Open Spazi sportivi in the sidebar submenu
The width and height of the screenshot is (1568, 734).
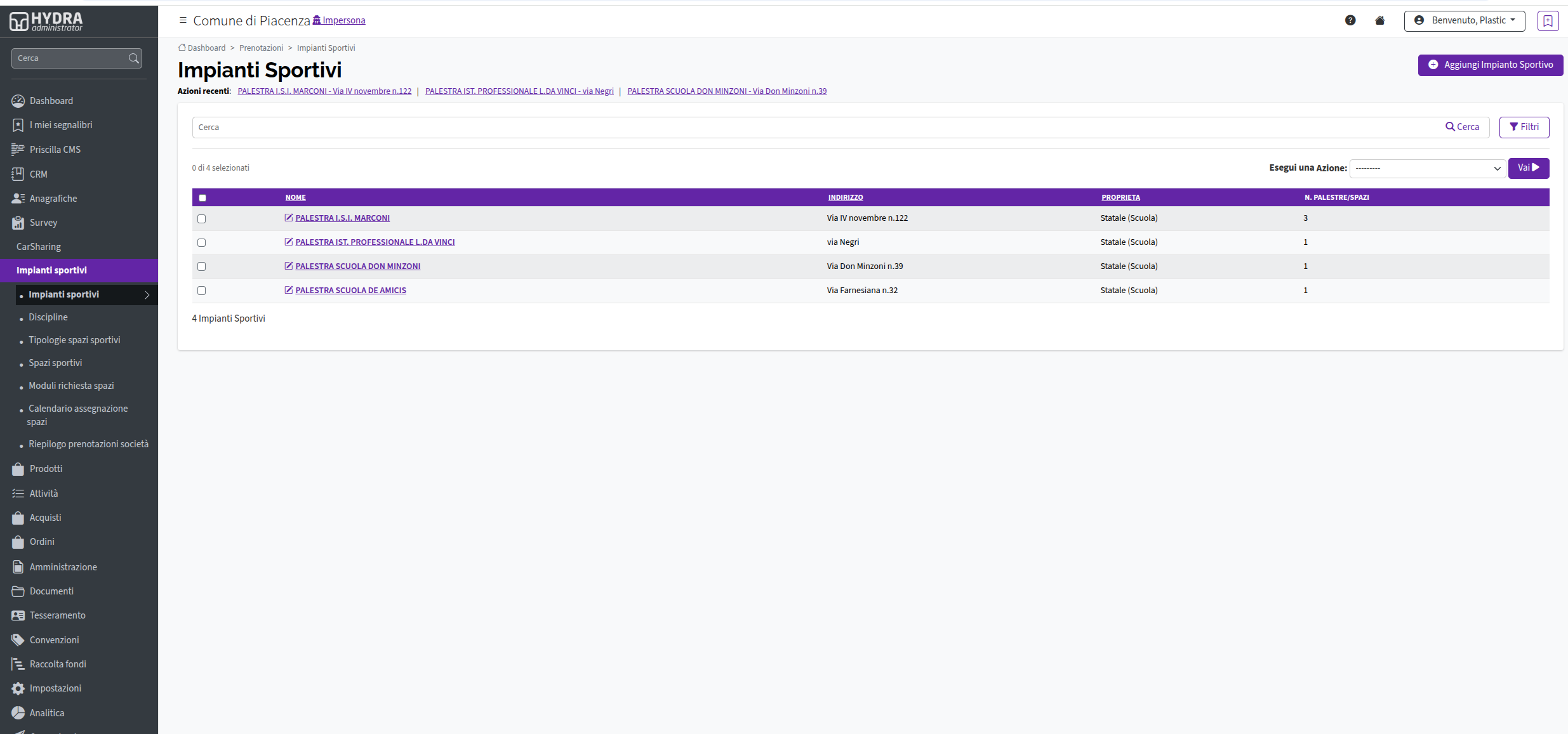point(55,363)
